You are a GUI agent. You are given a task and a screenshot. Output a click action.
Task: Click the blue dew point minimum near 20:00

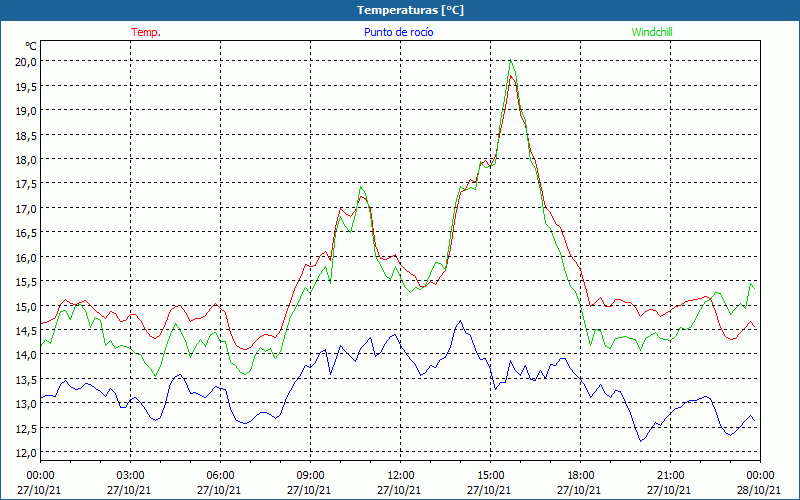click(640, 441)
